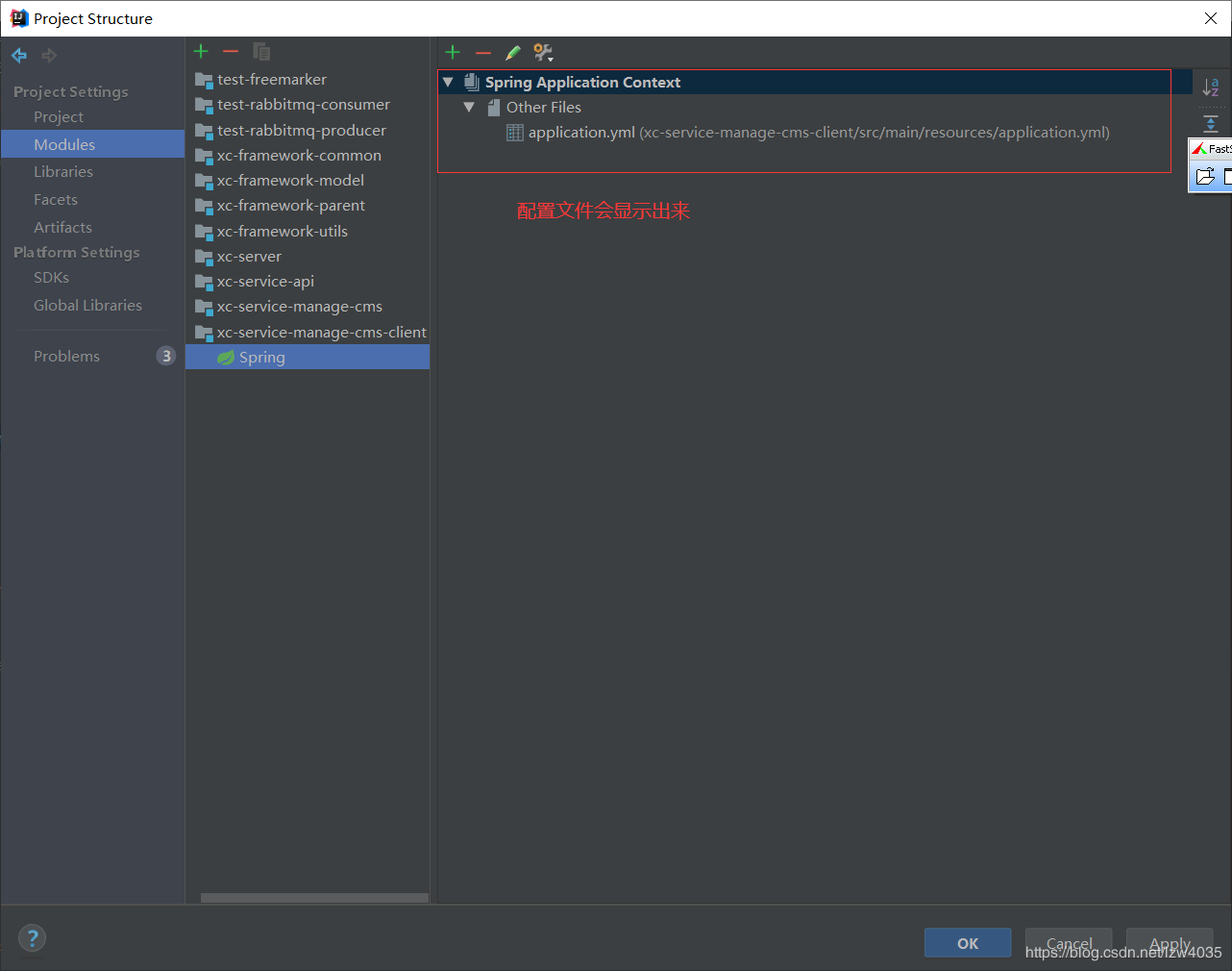Switch to the Libraries section
Viewport: 1232px width, 971px height.
(x=63, y=172)
